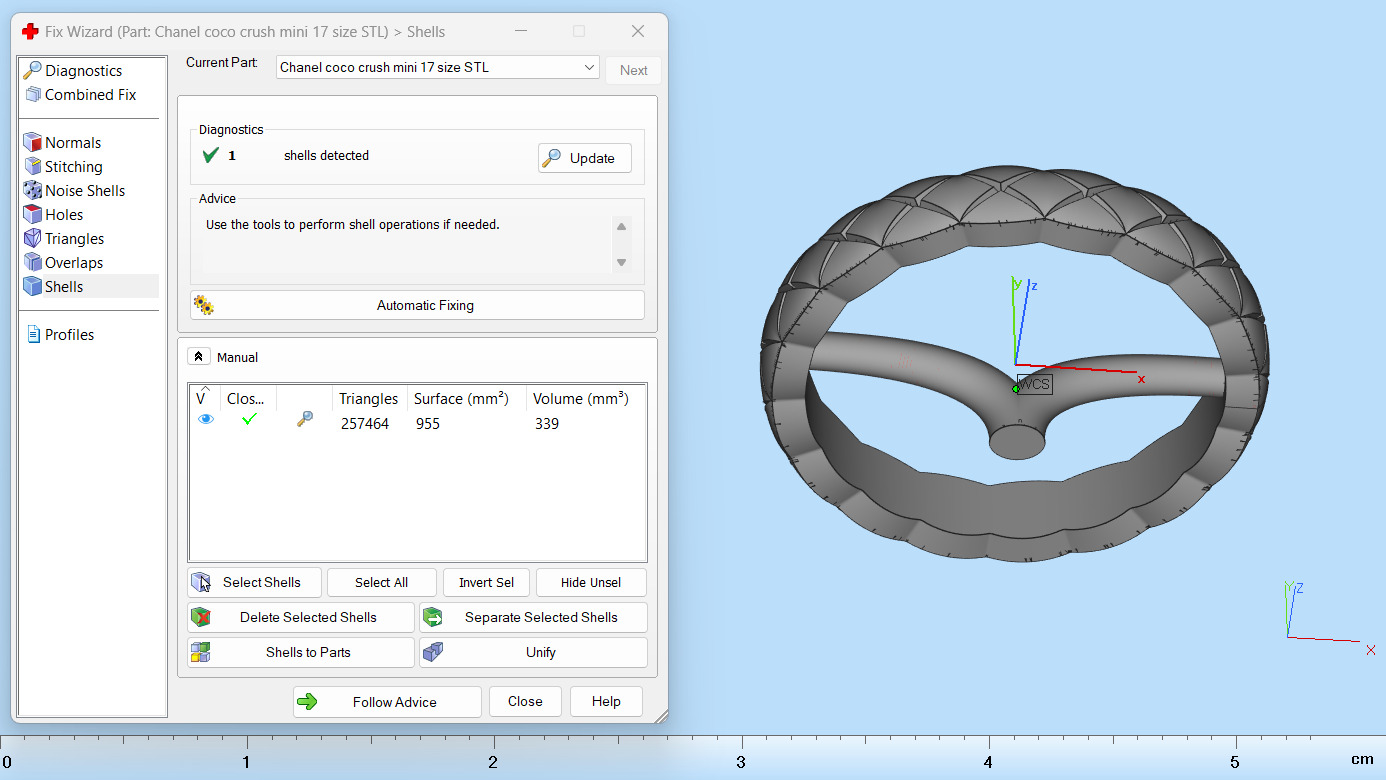Click Separate Selected Shells

pos(533,617)
